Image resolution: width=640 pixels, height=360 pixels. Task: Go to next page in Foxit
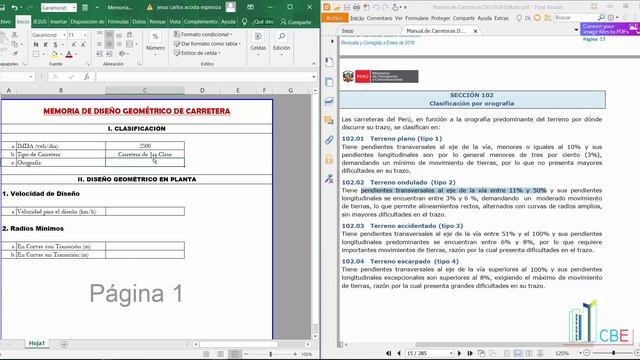click(x=460, y=353)
